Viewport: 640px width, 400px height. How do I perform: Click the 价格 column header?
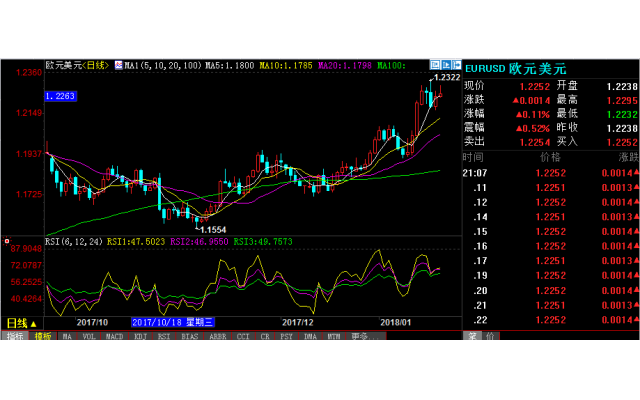[550, 157]
